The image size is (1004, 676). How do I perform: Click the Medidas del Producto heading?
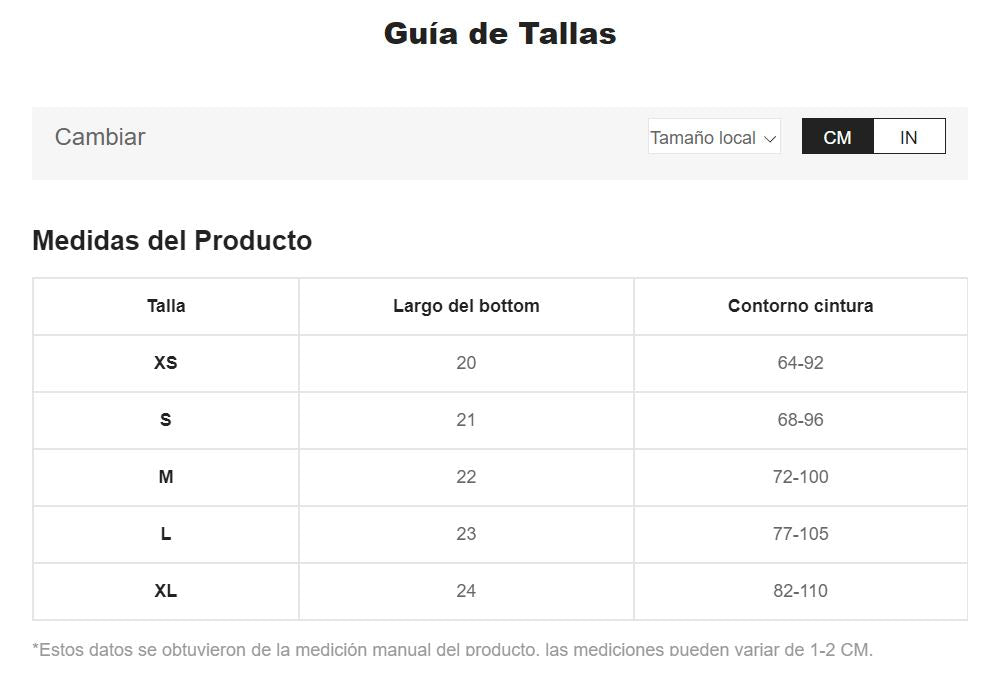(x=172, y=241)
